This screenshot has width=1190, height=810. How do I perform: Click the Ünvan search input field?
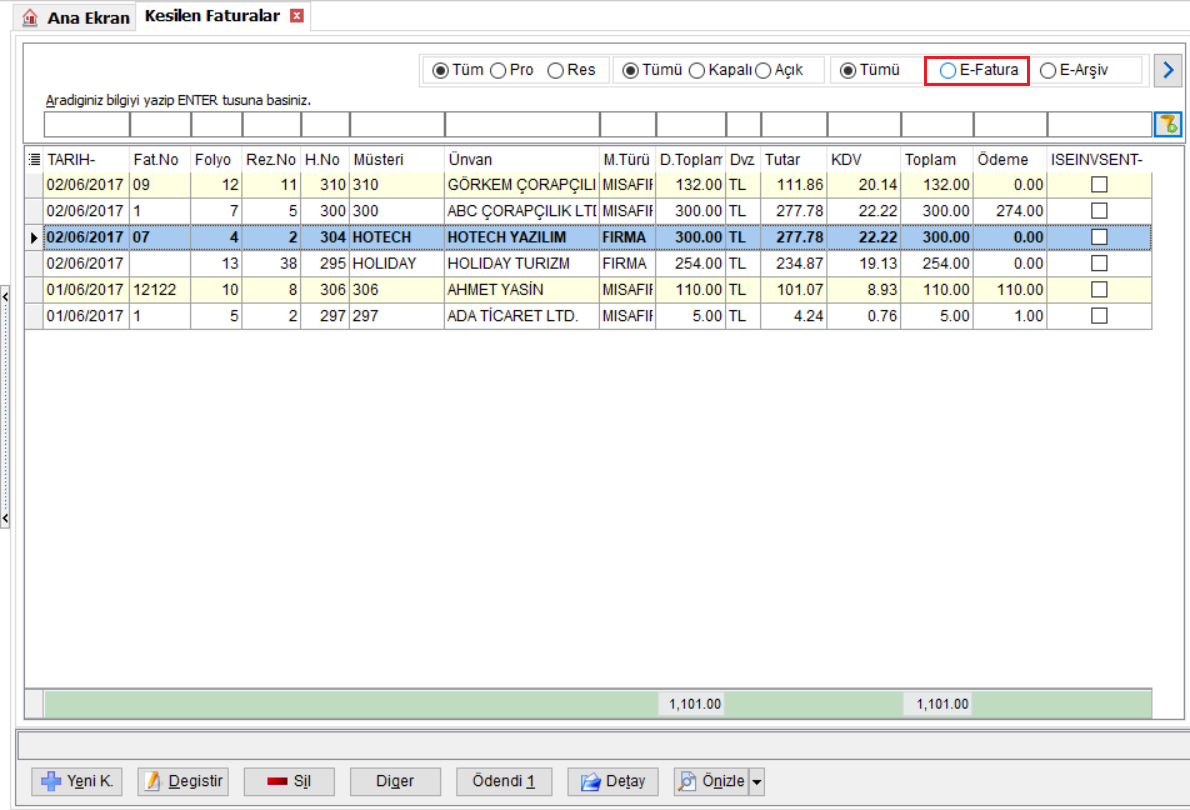pos(522,124)
